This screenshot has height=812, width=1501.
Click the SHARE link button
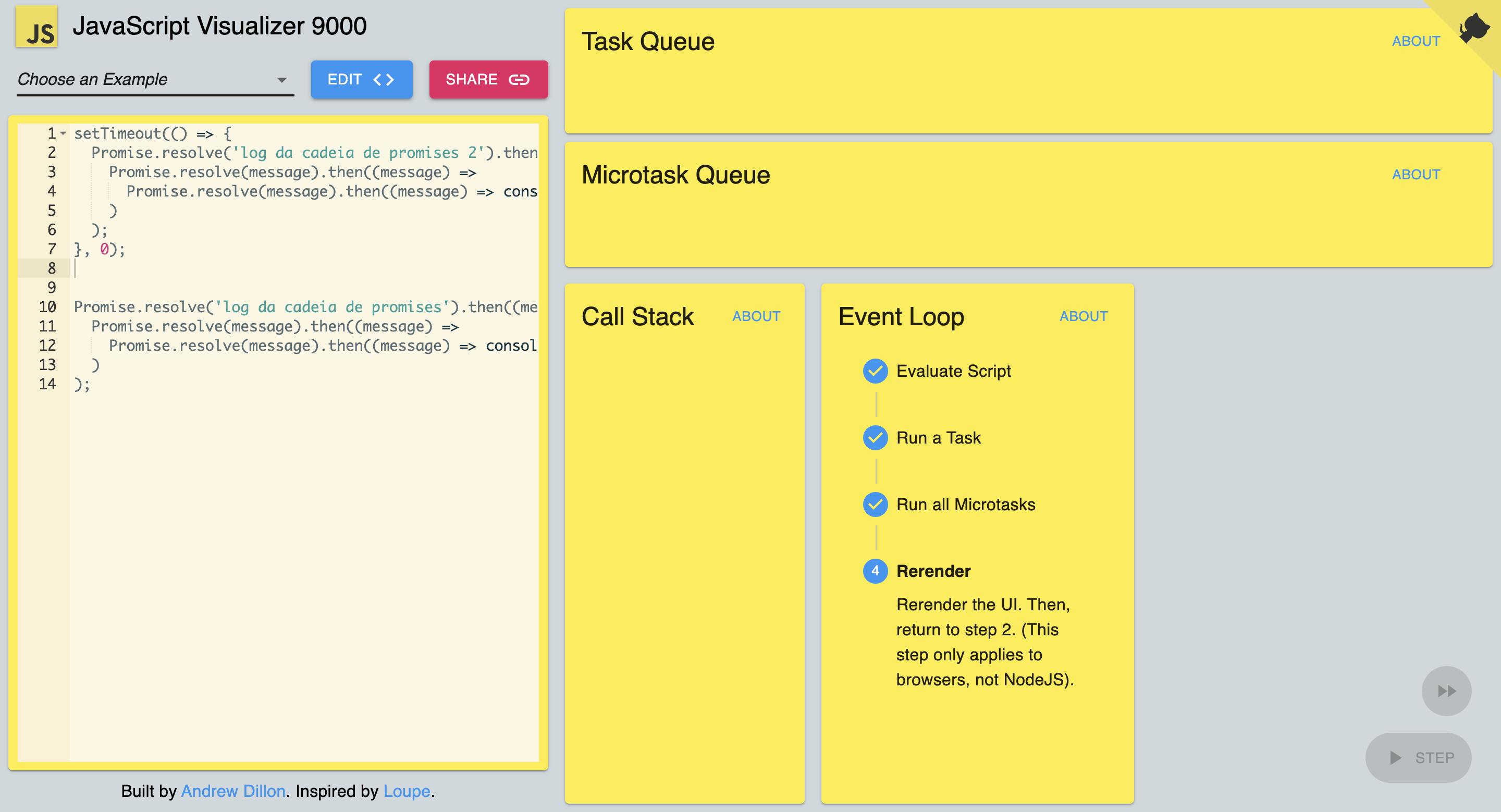(488, 80)
